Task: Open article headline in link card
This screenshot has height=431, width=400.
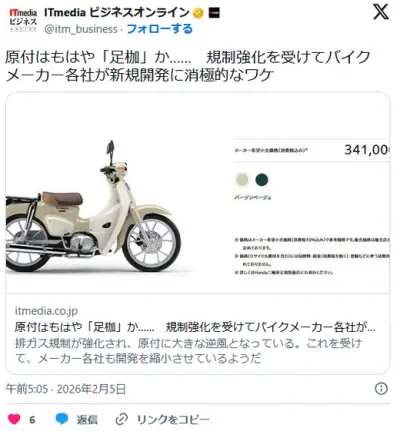Action: [195, 327]
